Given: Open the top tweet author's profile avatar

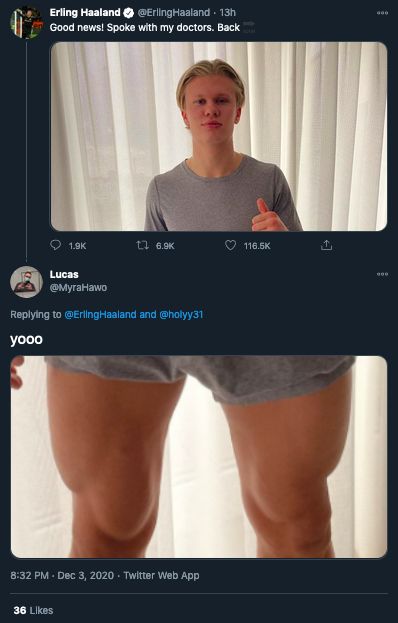Looking at the screenshot, I should (x=27, y=22).
